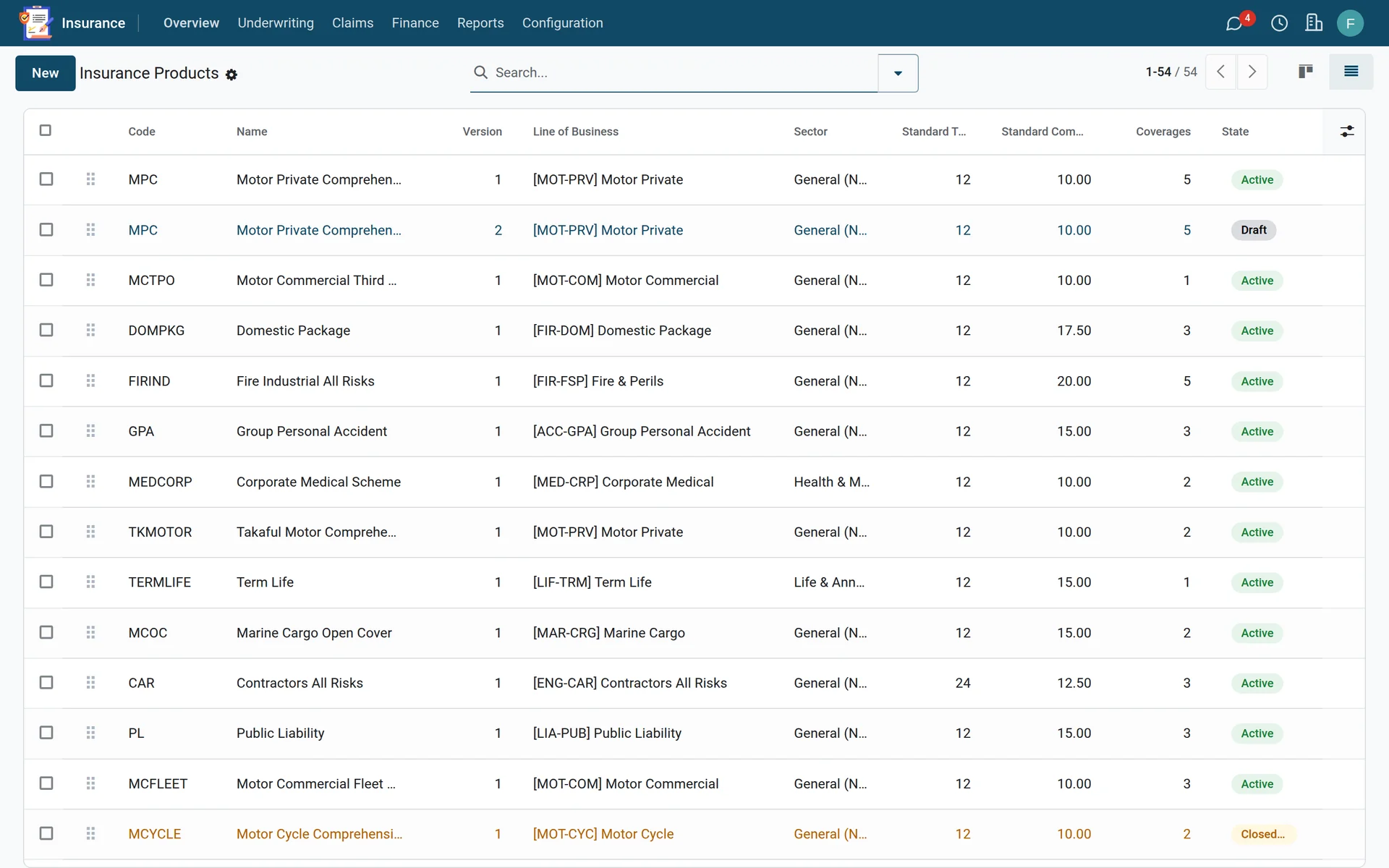Select the FIRIND row checkbox
Screen dimensions: 1389x868
pyautogui.click(x=46, y=380)
